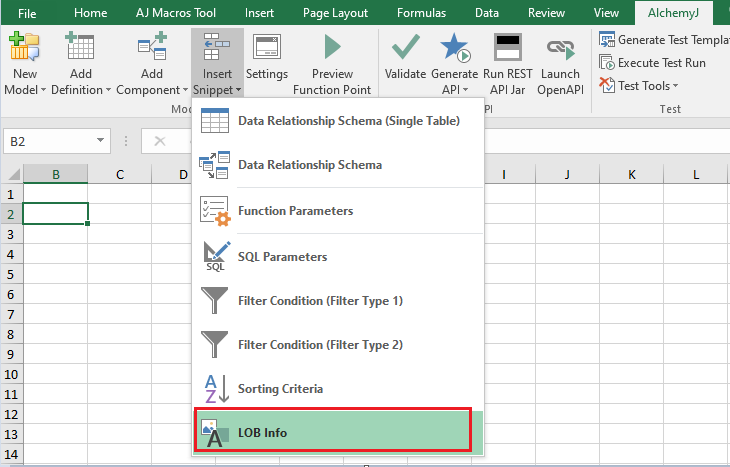
Task: Click the Select All corner triangle
Action: 13,174
